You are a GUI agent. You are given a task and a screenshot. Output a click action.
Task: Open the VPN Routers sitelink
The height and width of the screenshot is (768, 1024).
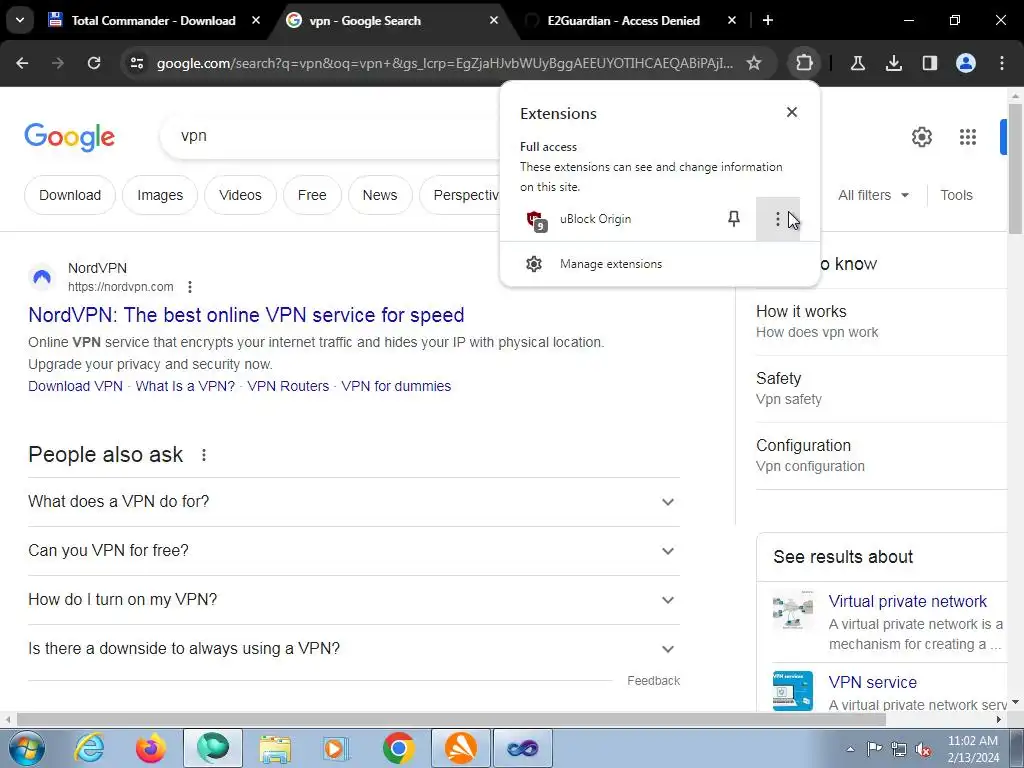[x=288, y=386]
